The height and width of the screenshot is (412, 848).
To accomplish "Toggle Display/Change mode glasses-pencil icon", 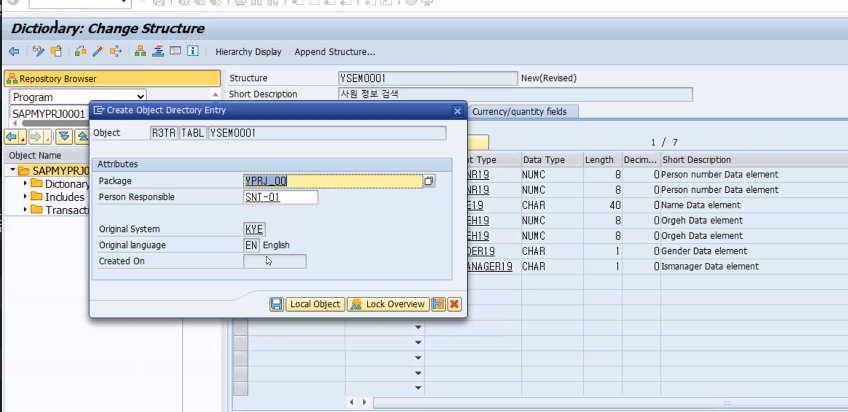I will click(38, 51).
